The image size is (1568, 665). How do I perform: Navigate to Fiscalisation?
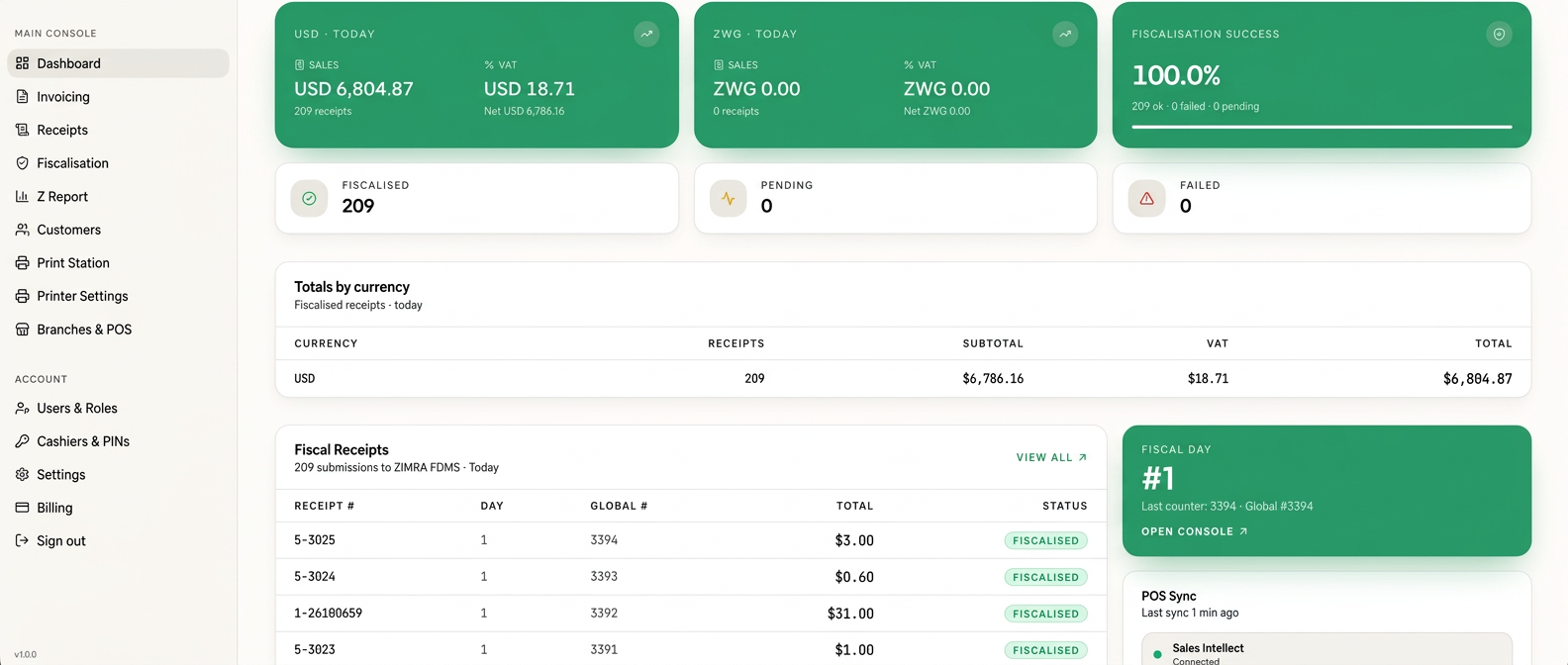point(118,163)
